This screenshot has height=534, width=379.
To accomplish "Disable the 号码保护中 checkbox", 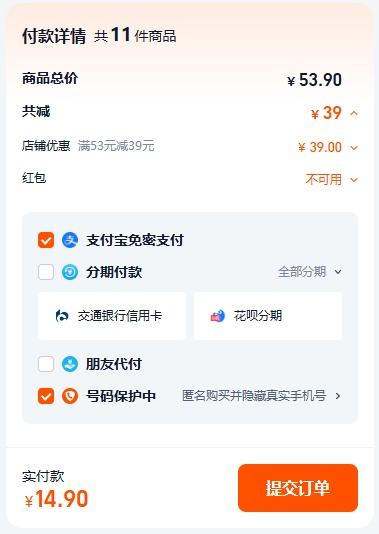I will [x=46, y=396].
